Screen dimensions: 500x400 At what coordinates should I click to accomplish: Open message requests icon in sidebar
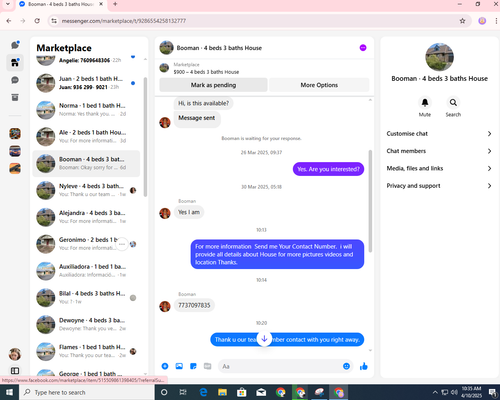15,80
